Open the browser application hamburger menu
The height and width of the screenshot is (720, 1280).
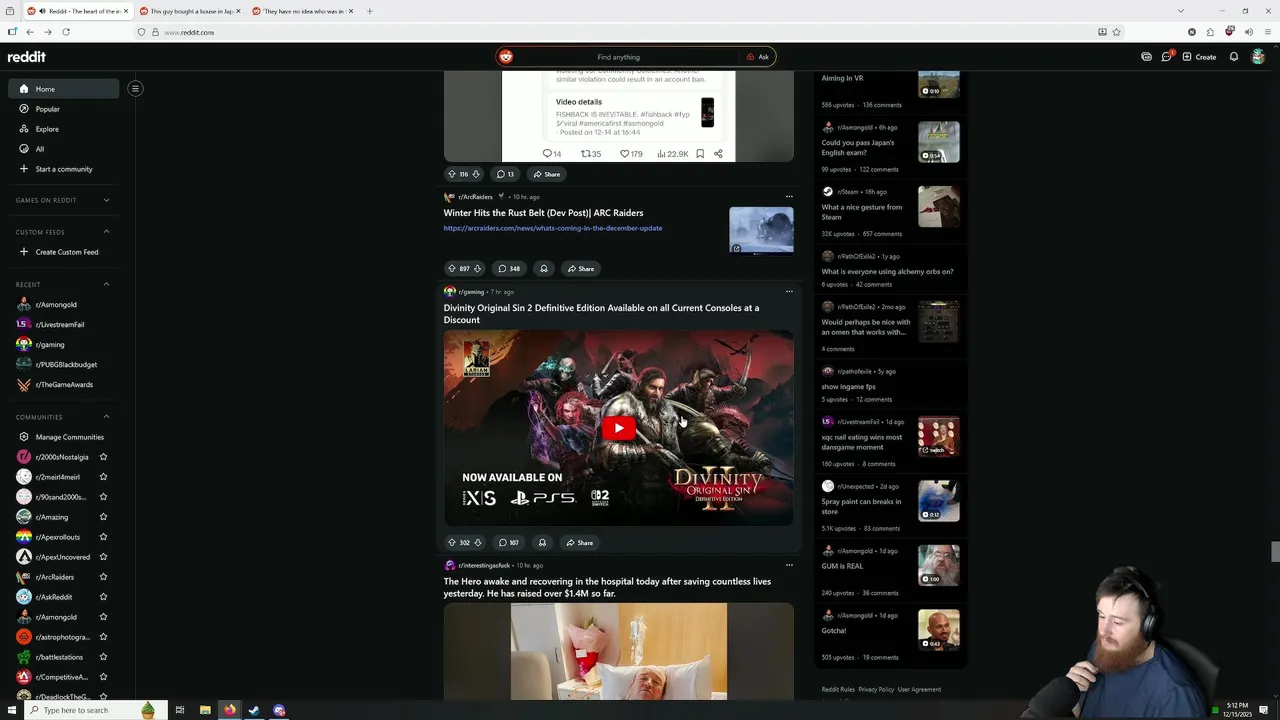pyautogui.click(x=1267, y=32)
